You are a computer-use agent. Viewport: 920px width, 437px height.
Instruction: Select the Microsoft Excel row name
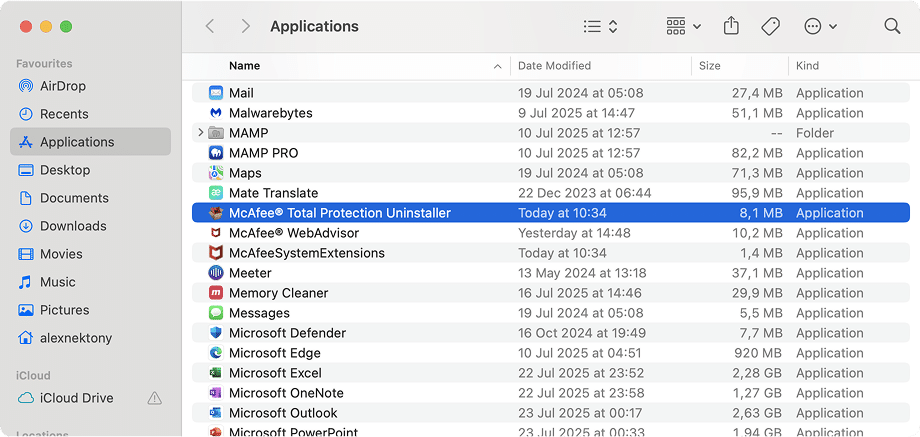275,372
